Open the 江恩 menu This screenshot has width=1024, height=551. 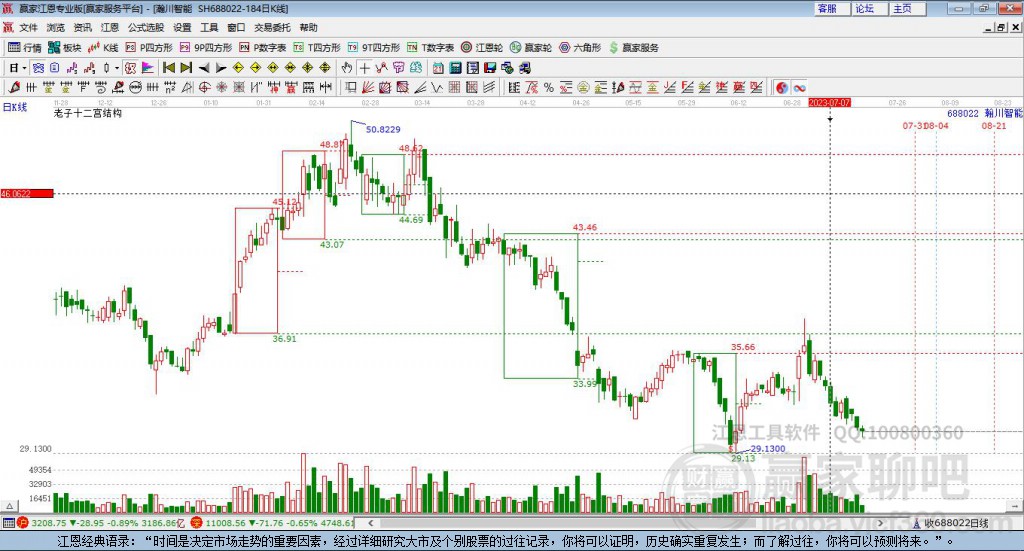click(110, 27)
